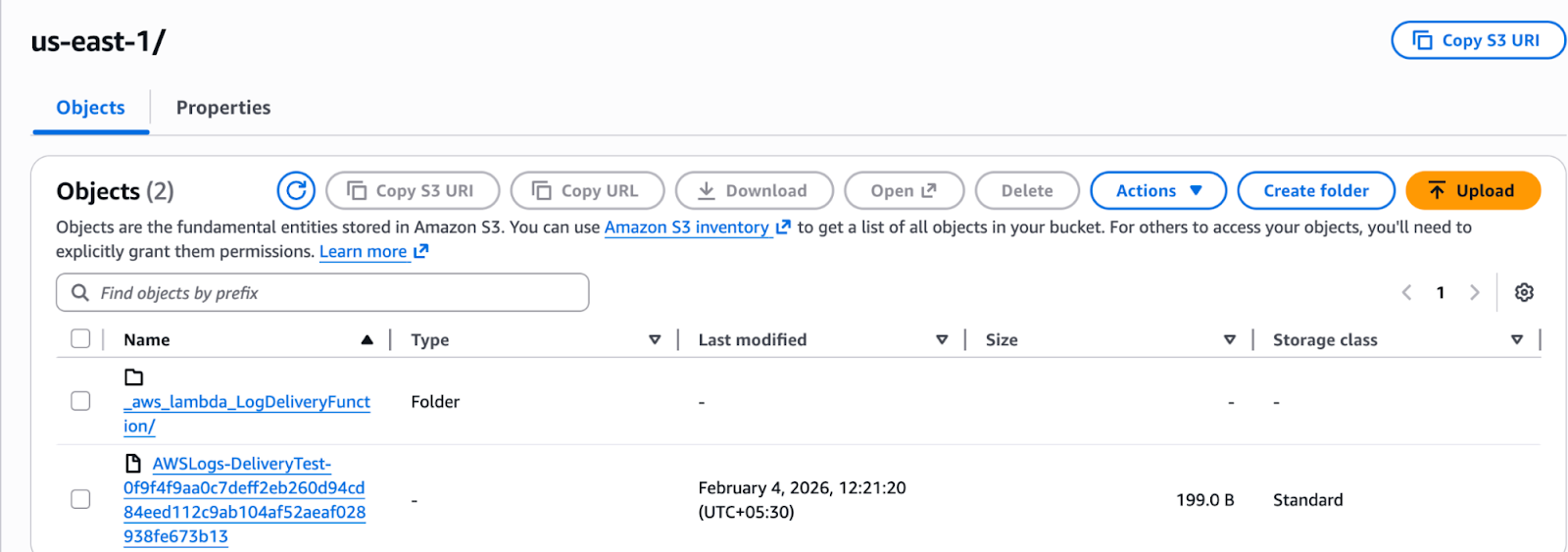
Task: Click the Objects (2) panel heading
Action: pyautogui.click(x=115, y=190)
